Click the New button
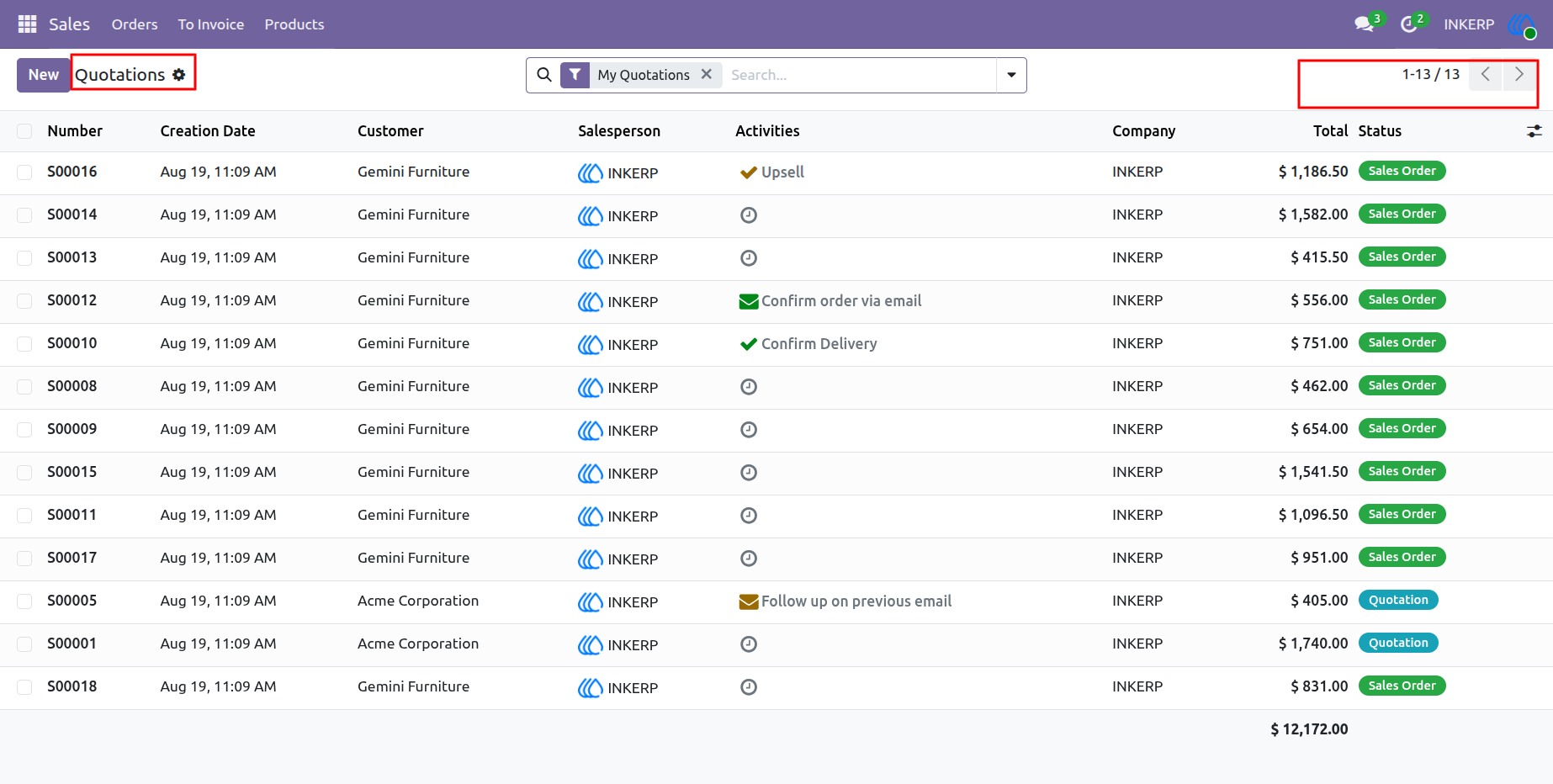Image resolution: width=1553 pixels, height=784 pixels. click(x=44, y=75)
